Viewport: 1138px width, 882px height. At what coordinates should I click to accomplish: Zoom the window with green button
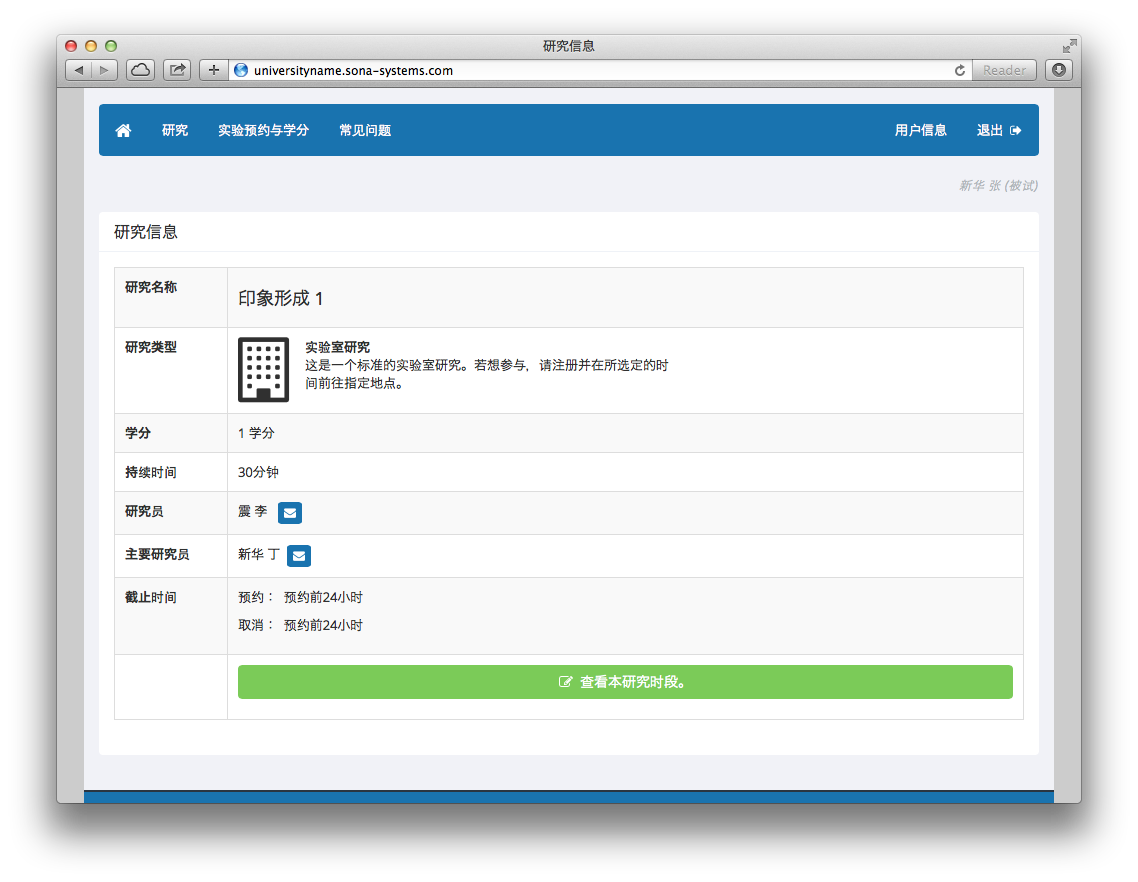111,46
